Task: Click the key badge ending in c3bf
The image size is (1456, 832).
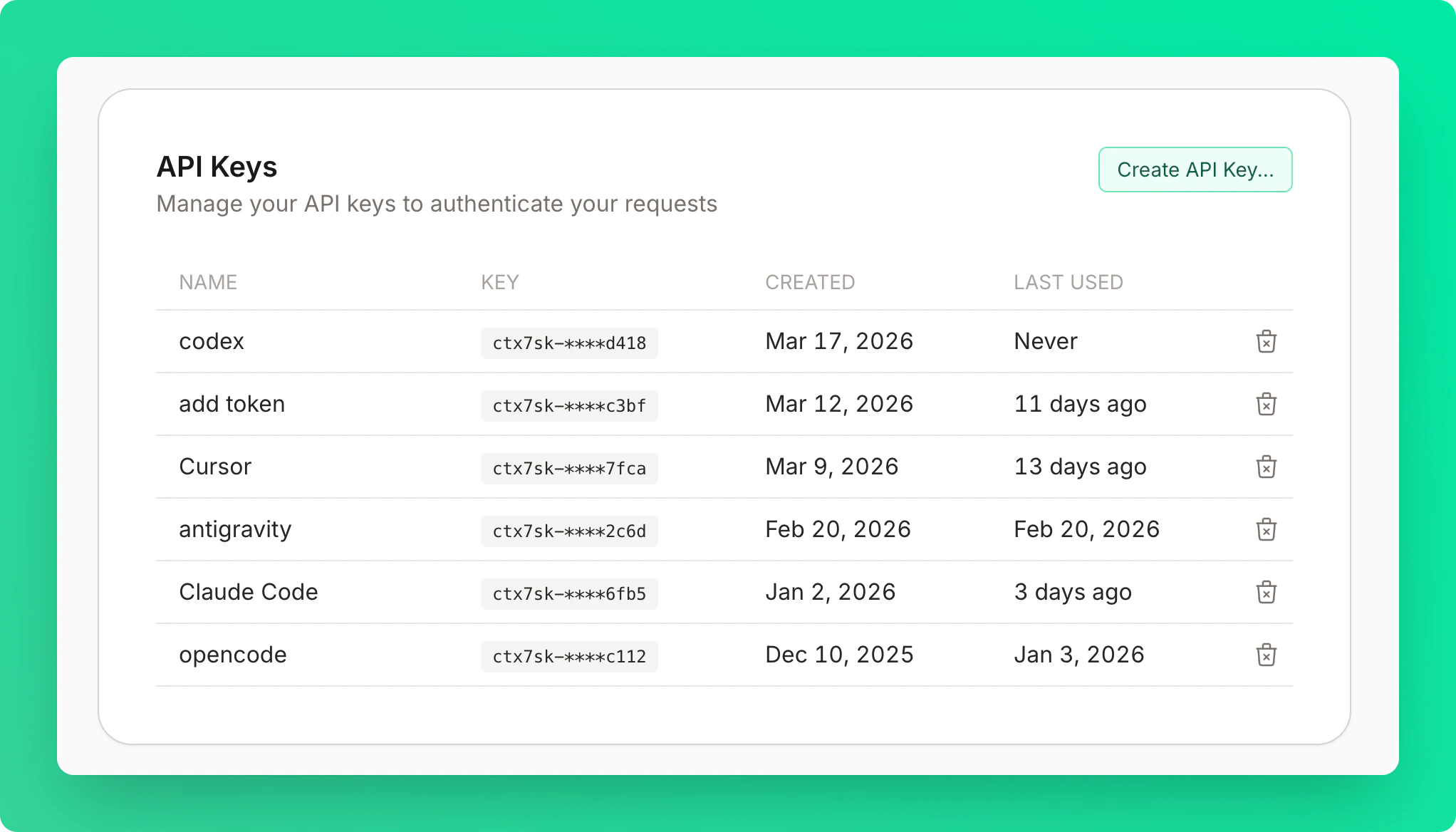Action: coord(569,405)
